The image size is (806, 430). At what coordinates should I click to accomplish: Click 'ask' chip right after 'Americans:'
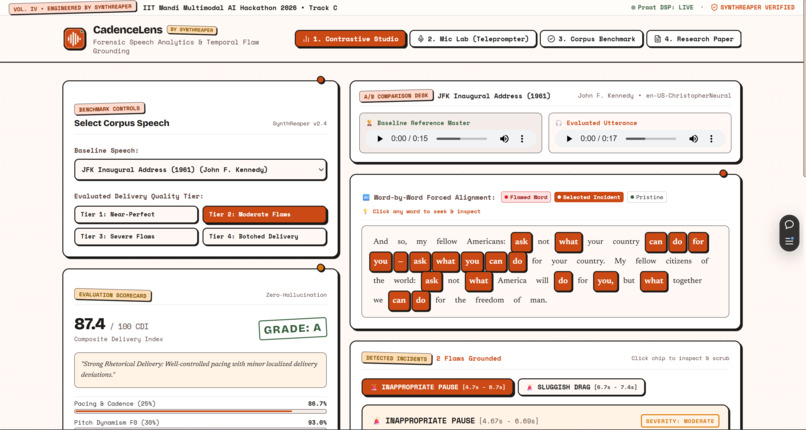point(521,242)
